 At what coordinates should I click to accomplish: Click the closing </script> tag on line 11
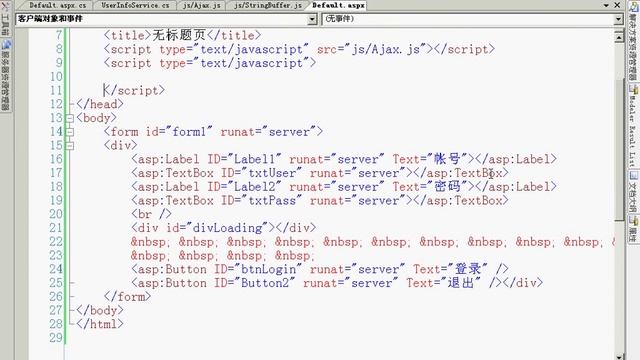pos(135,90)
